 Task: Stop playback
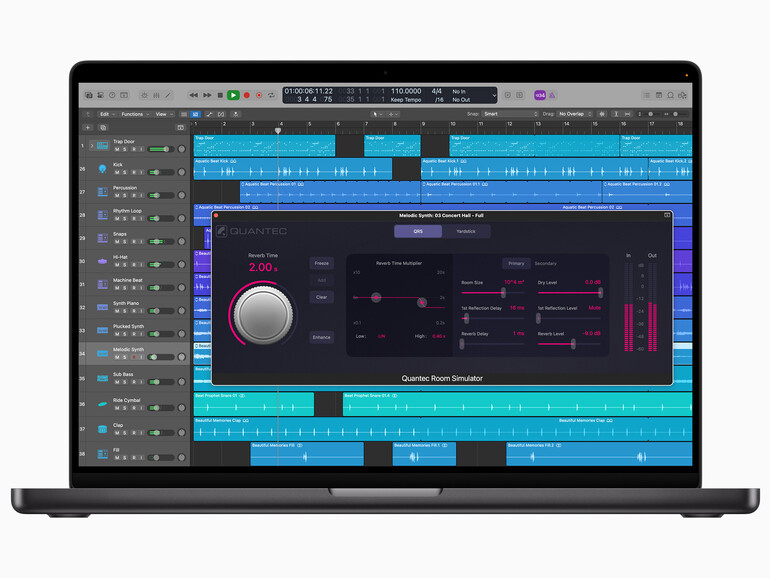click(220, 95)
